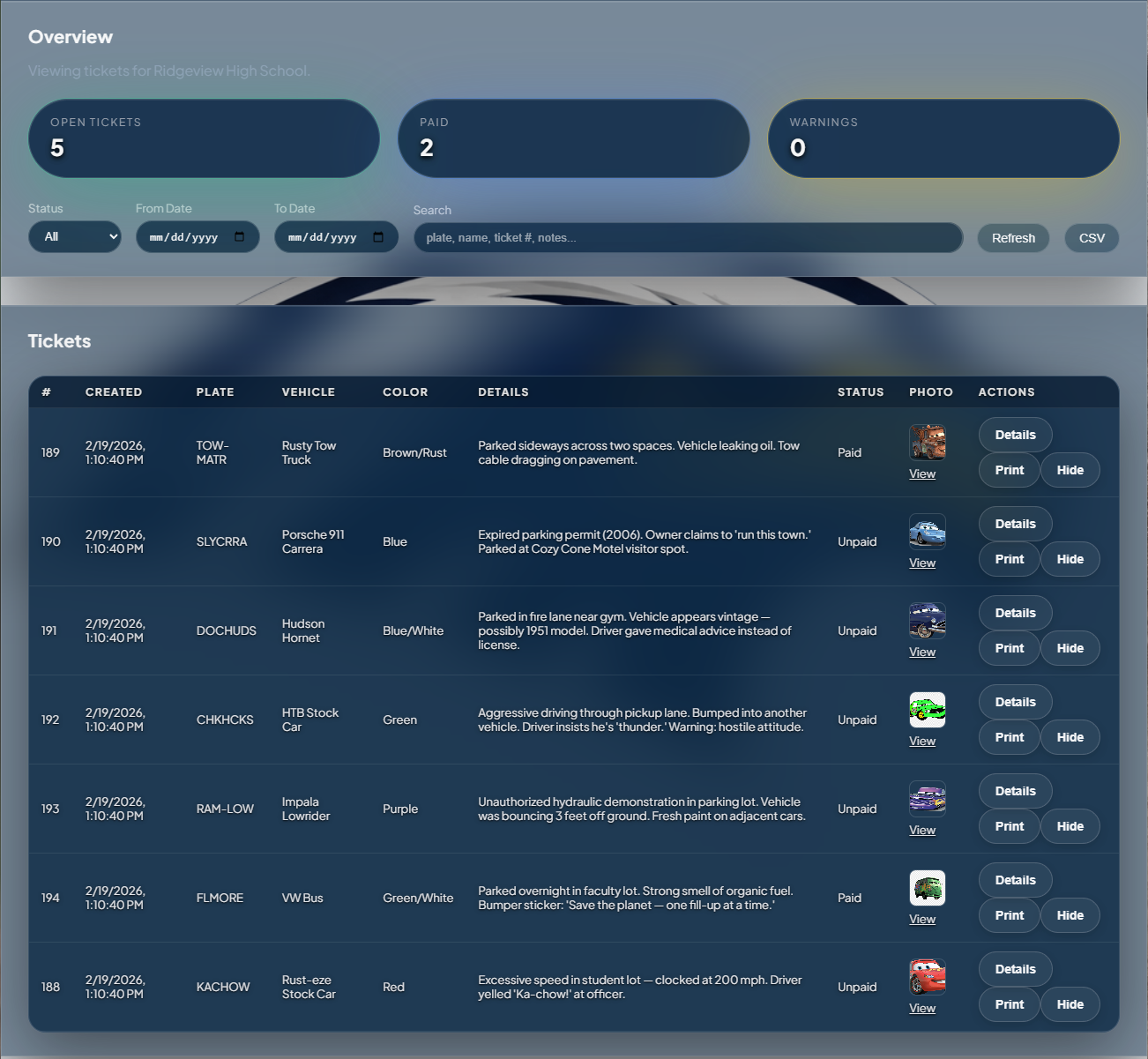Hide ticket 192 CHKHCKS

pos(1070,737)
